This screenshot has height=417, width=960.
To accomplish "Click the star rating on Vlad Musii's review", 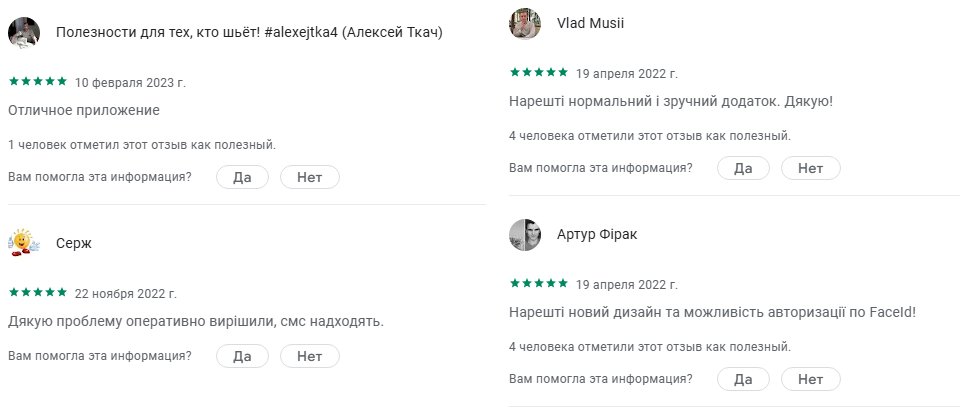I will [539, 73].
